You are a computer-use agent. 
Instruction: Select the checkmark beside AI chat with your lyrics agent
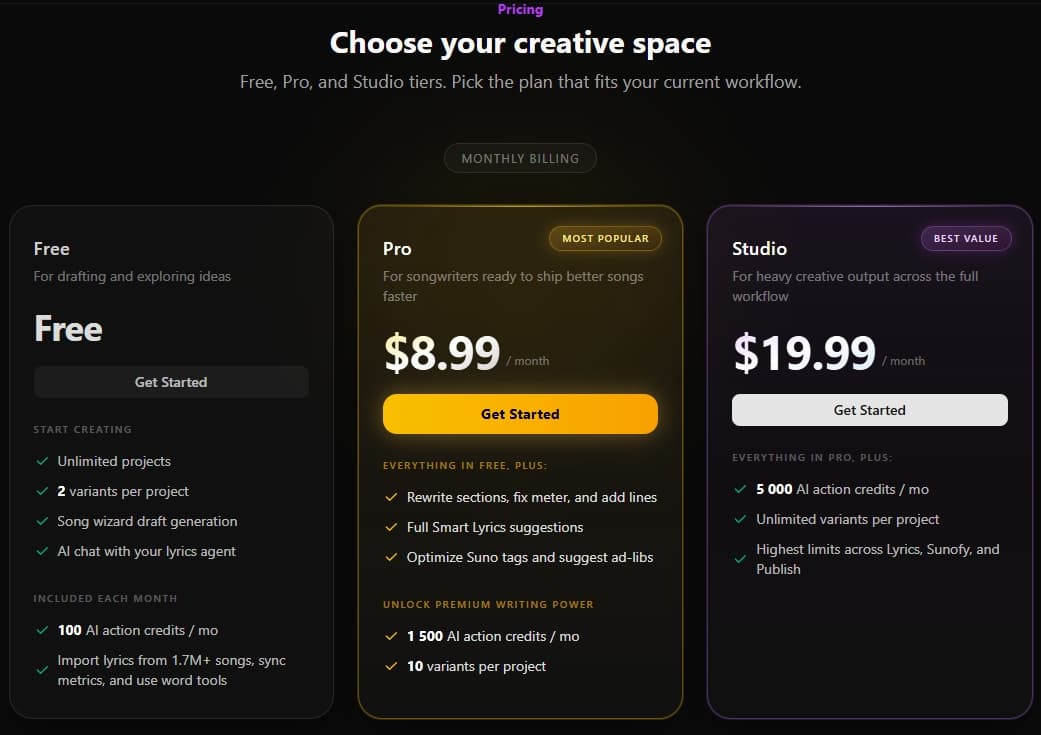pos(42,551)
